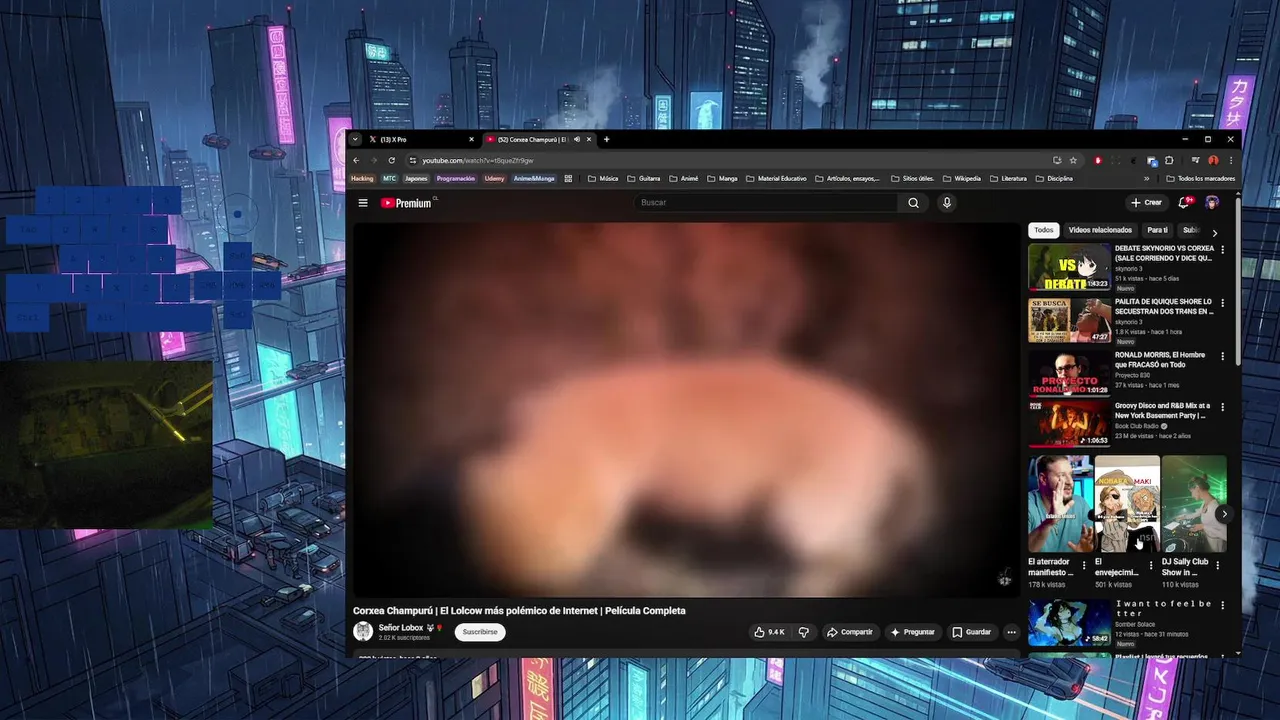
Task: Start voice search with microphone icon
Action: click(947, 203)
